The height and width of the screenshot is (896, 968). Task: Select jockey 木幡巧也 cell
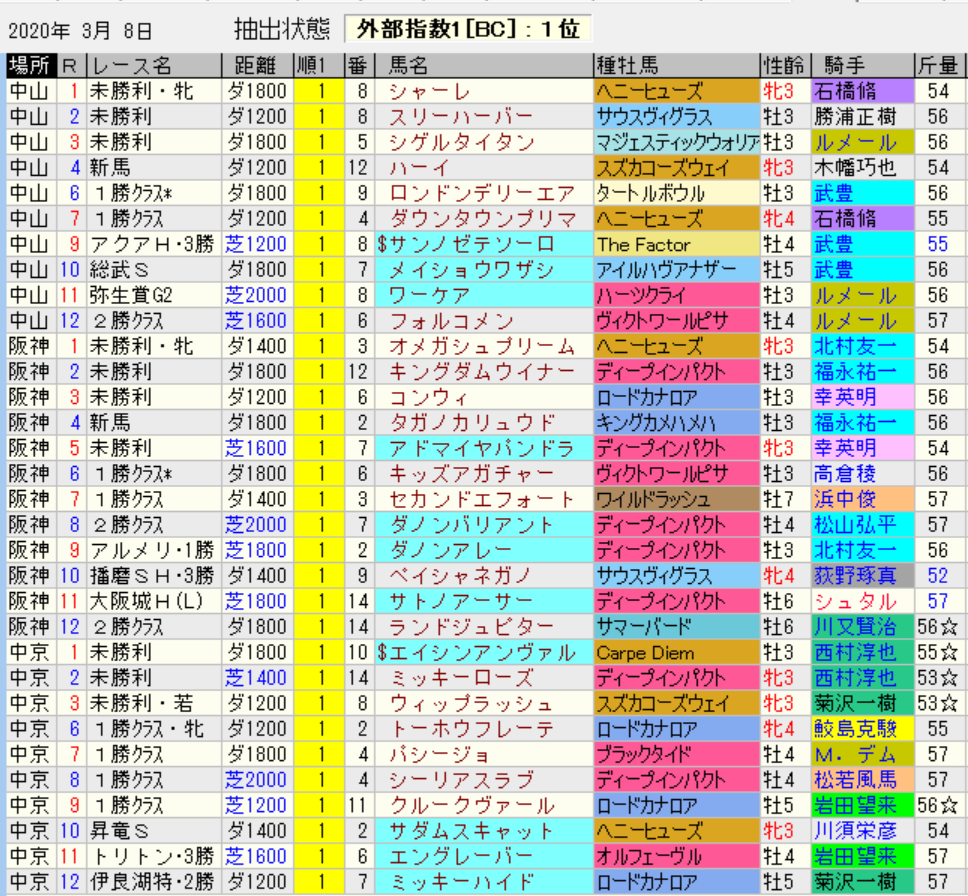(855, 168)
